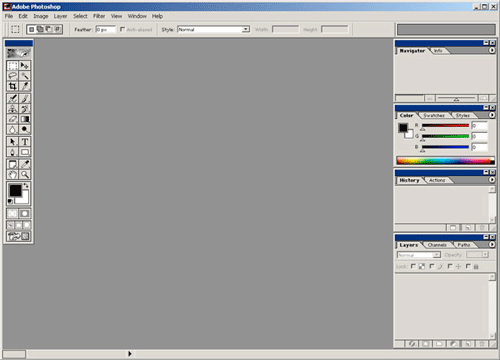Viewport: 500px width, 360px height.
Task: Select the Eyedropper tool
Action: pos(25,164)
